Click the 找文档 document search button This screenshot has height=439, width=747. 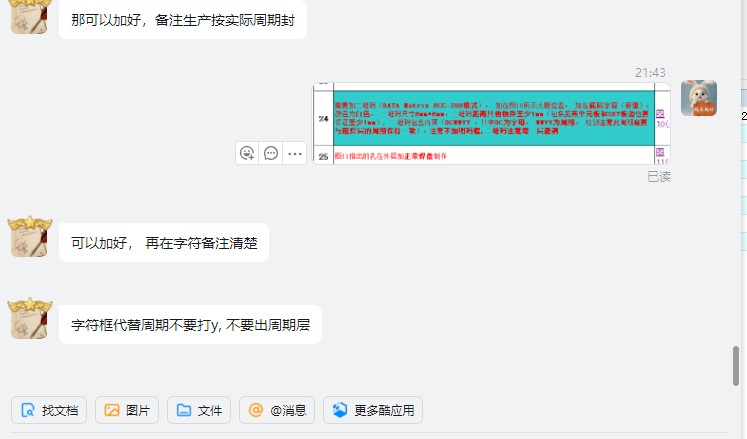(x=49, y=410)
